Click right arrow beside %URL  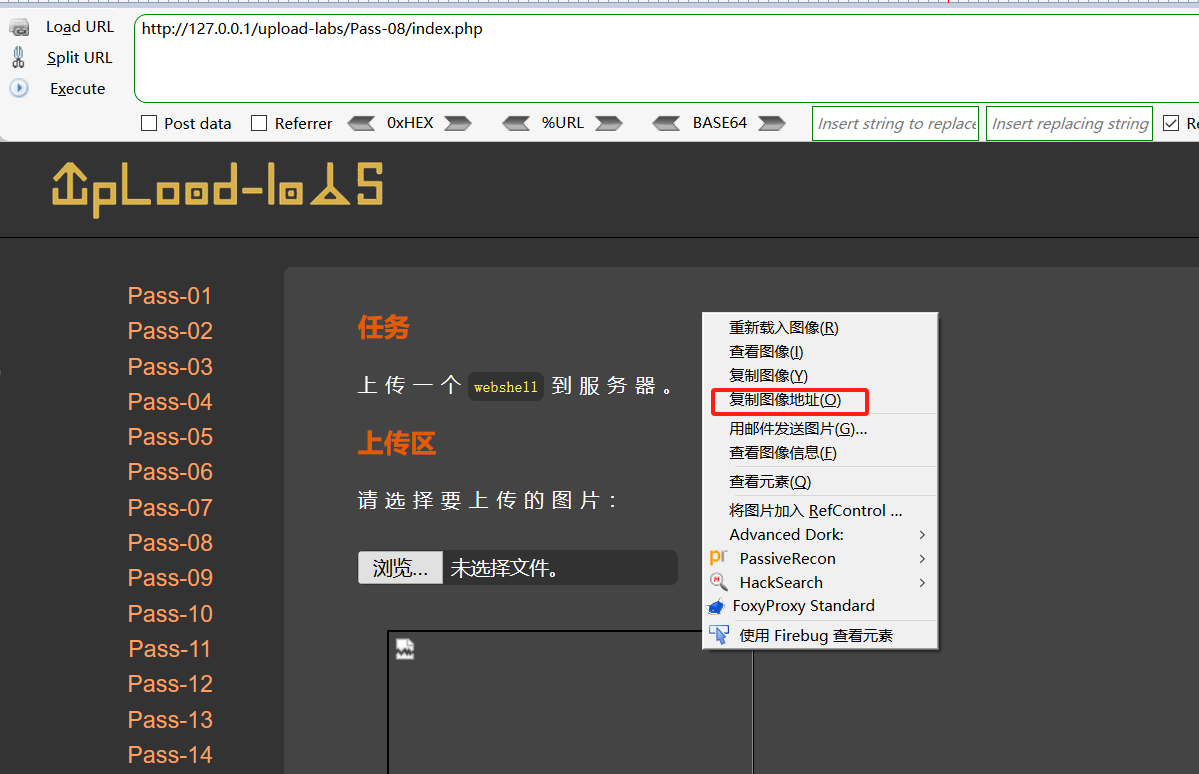609,123
